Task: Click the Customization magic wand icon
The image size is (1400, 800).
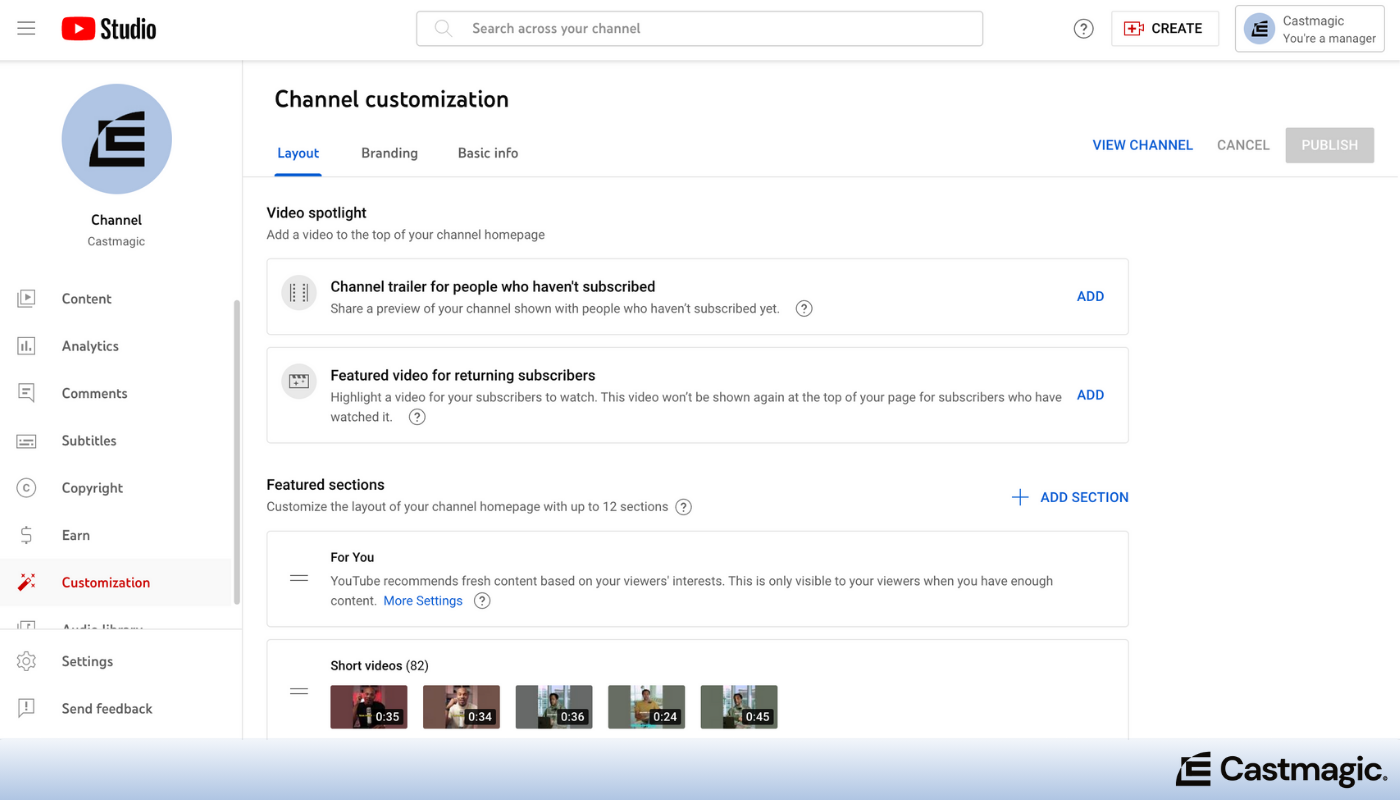Action: tap(26, 582)
